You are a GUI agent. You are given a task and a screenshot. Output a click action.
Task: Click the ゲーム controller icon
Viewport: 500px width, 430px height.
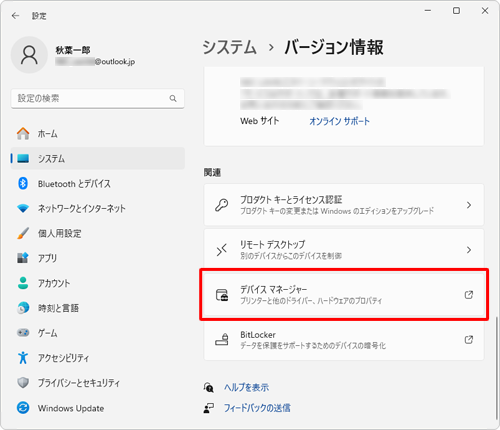point(23,333)
